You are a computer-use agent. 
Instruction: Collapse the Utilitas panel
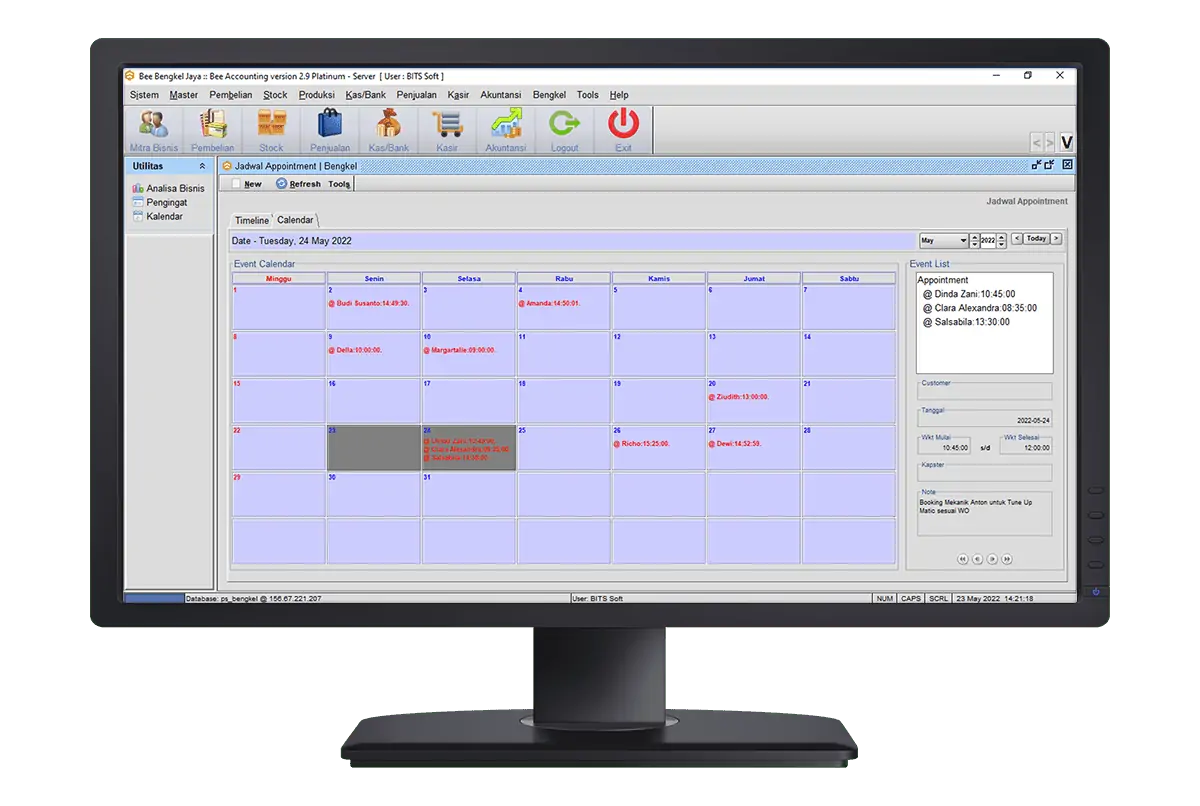203,166
